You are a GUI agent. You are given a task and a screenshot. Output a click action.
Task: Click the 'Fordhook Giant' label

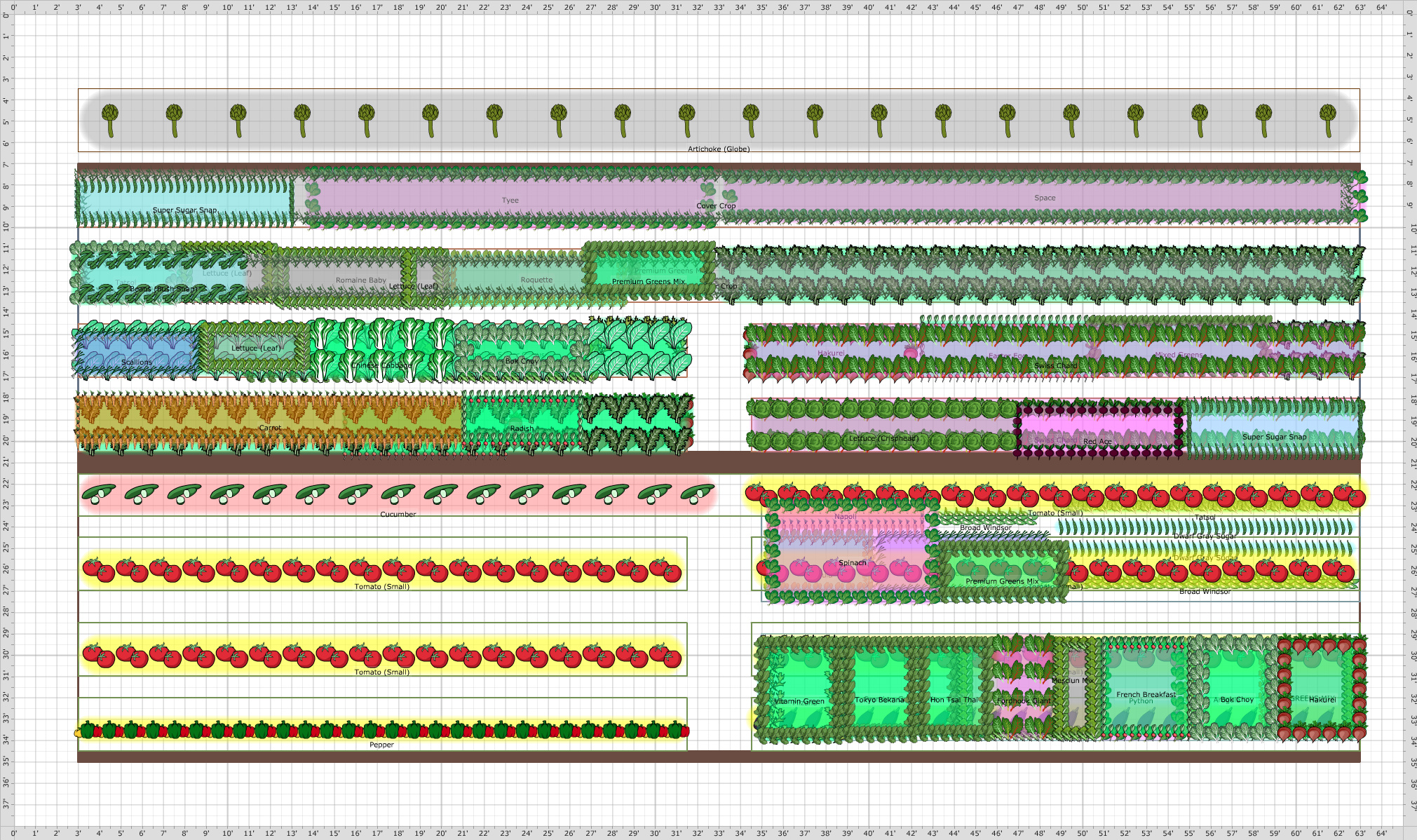point(1024,700)
